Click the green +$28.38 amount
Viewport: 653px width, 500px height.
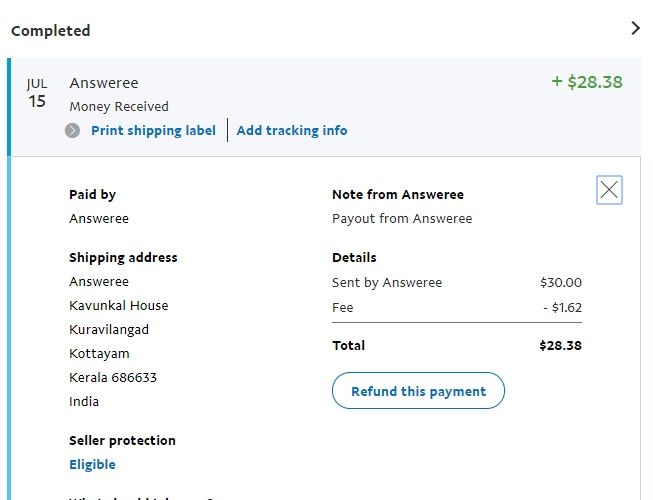coord(587,82)
